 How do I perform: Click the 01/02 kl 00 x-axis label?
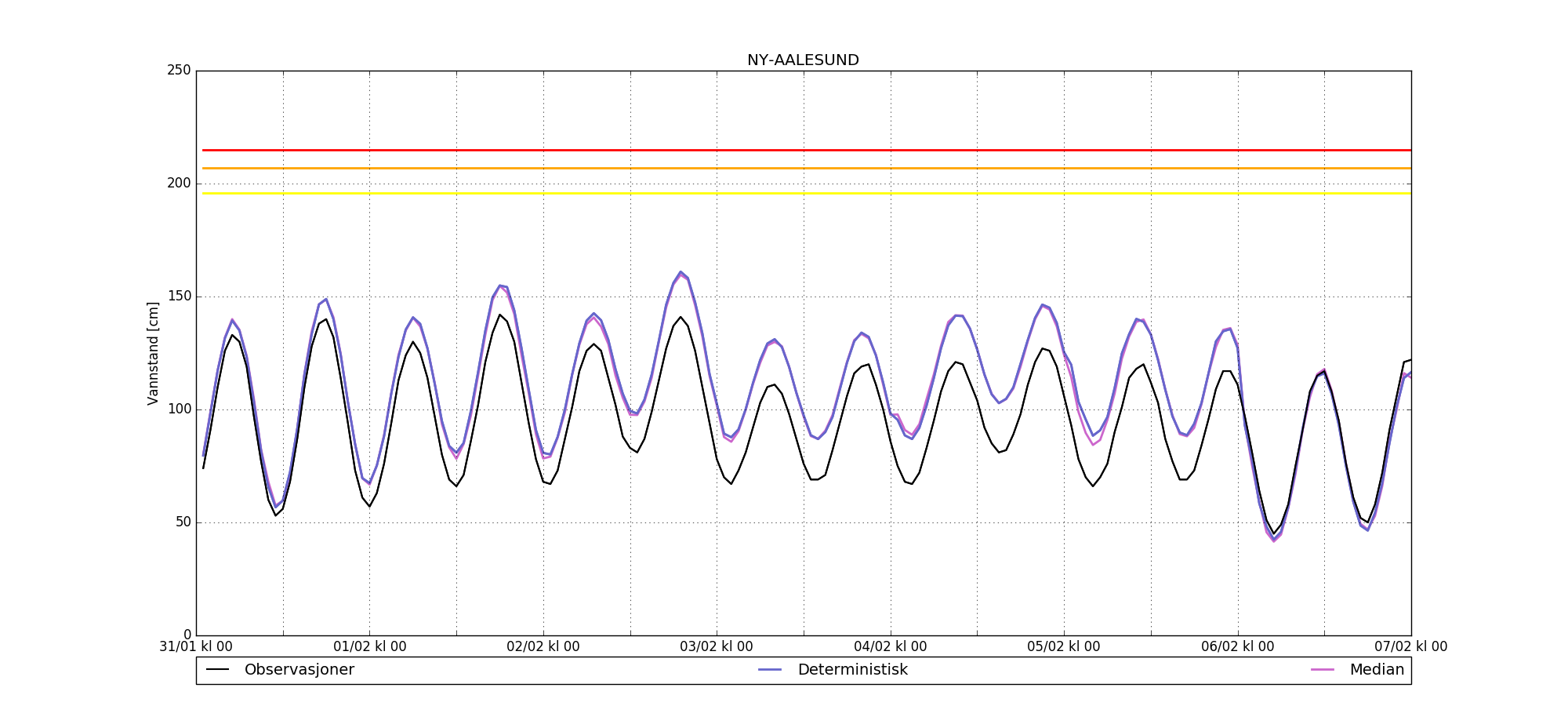click(369, 647)
